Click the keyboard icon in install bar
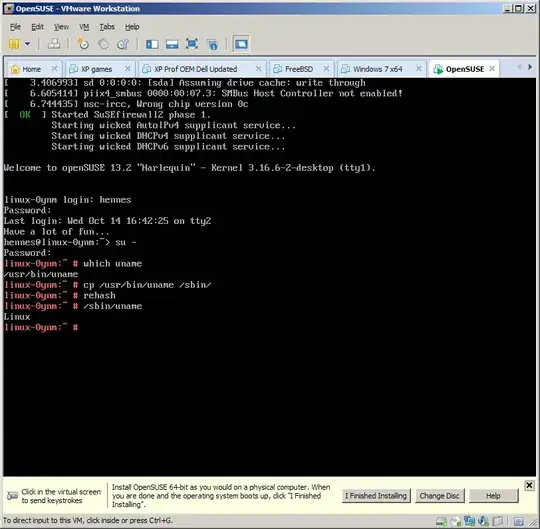Image resolution: width=540 pixels, height=529 pixels. pyautogui.click(x=13, y=496)
